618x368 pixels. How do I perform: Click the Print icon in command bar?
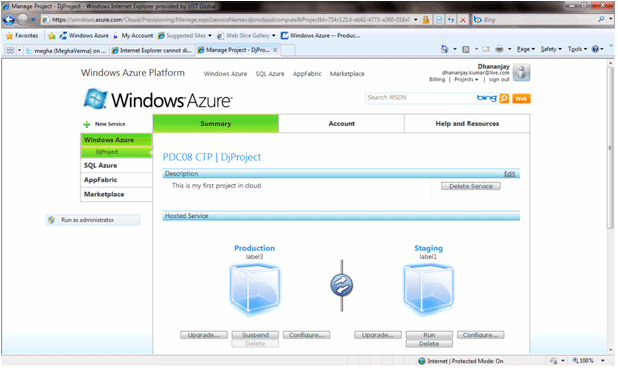coord(499,49)
